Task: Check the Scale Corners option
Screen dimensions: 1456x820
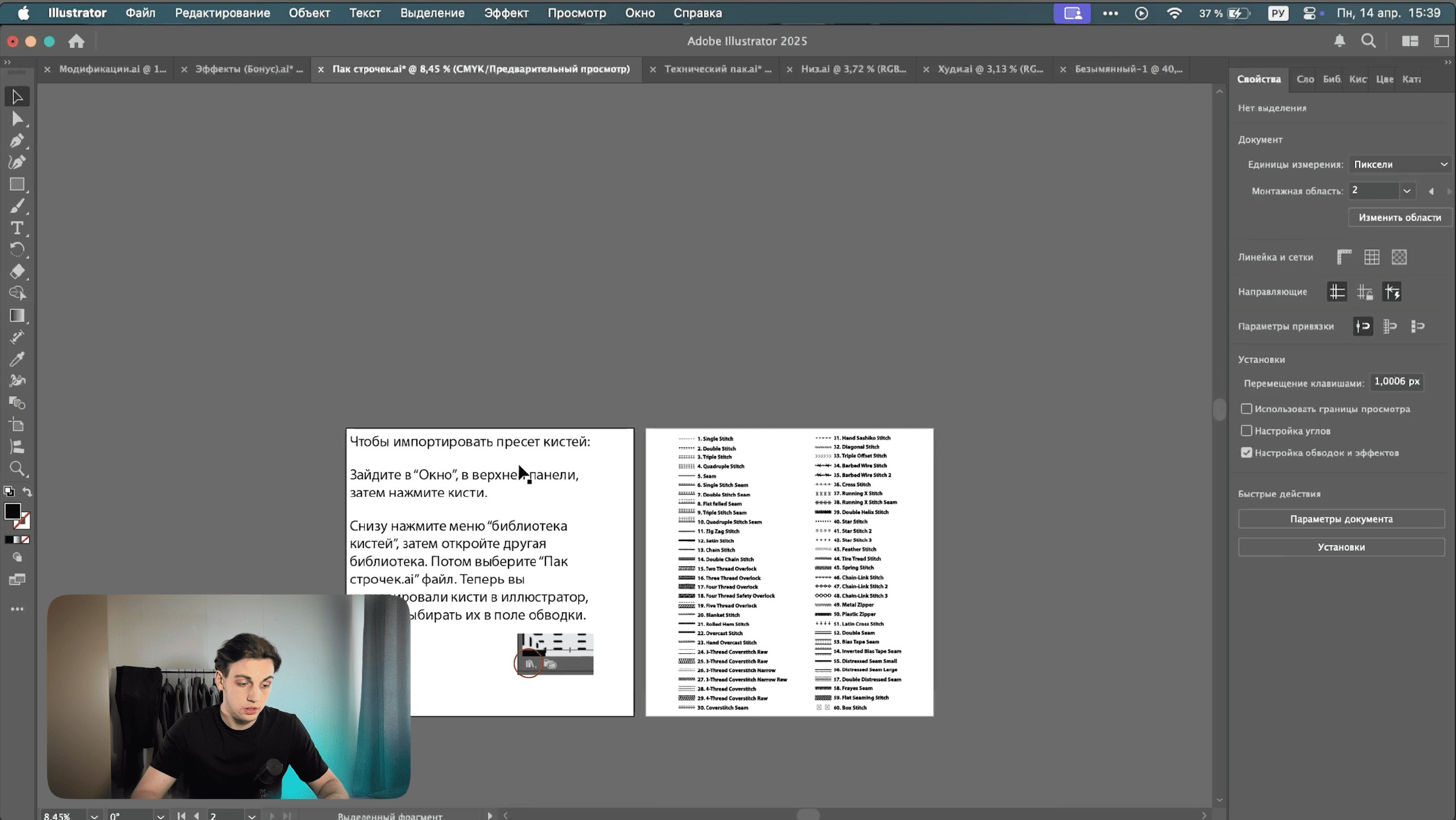Action: pyautogui.click(x=1246, y=431)
